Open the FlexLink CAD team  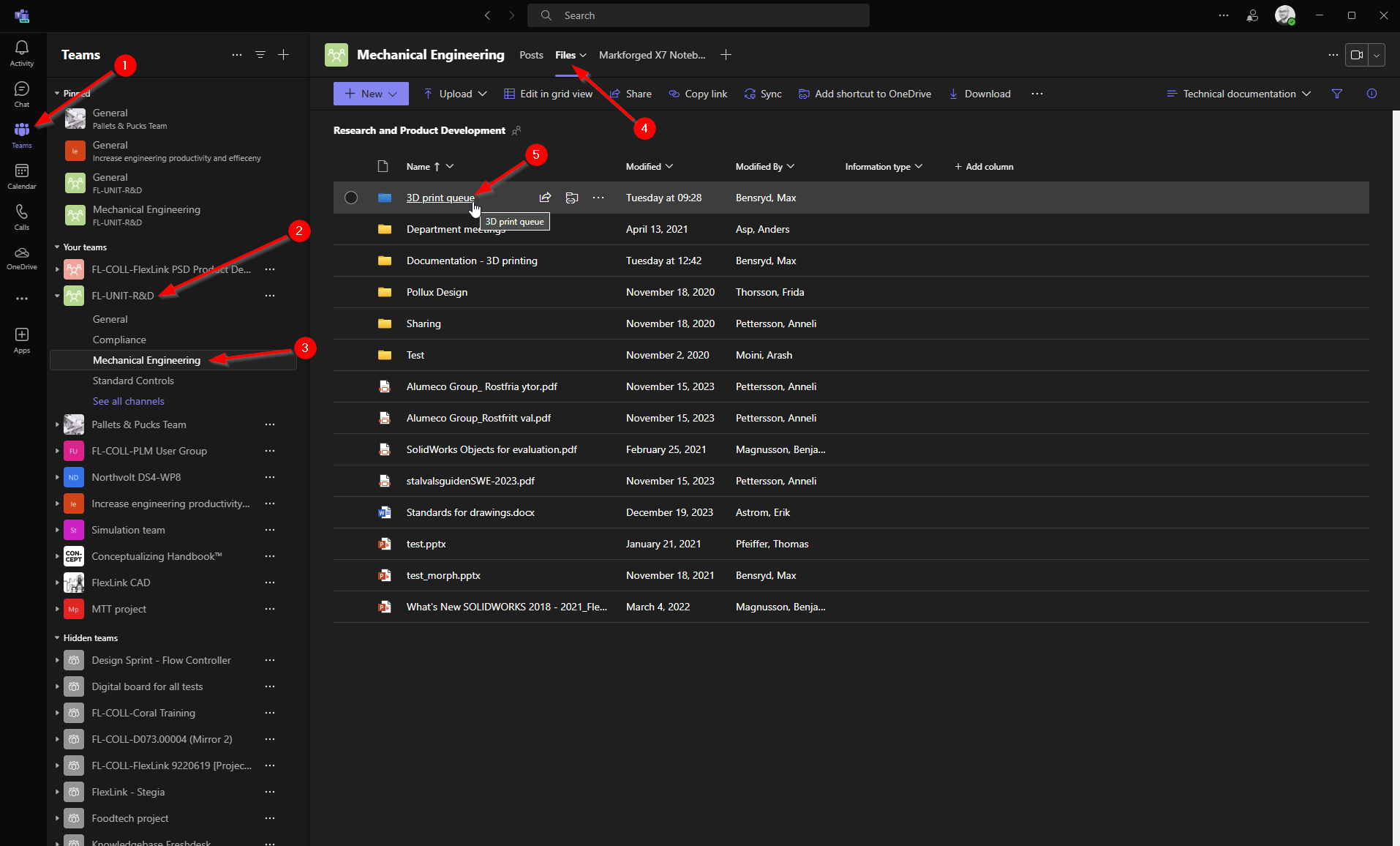121,583
